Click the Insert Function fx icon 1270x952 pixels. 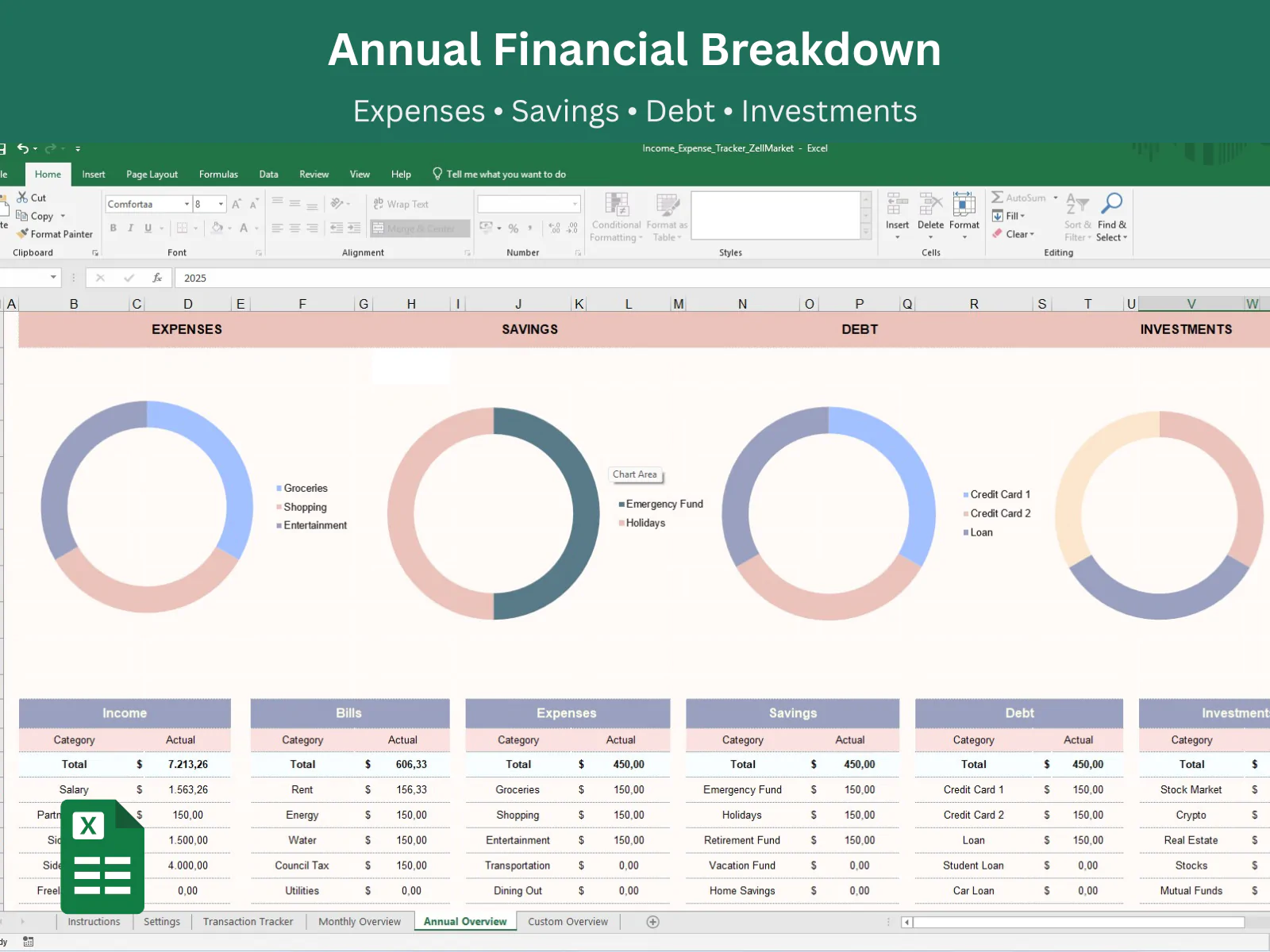[x=157, y=278]
